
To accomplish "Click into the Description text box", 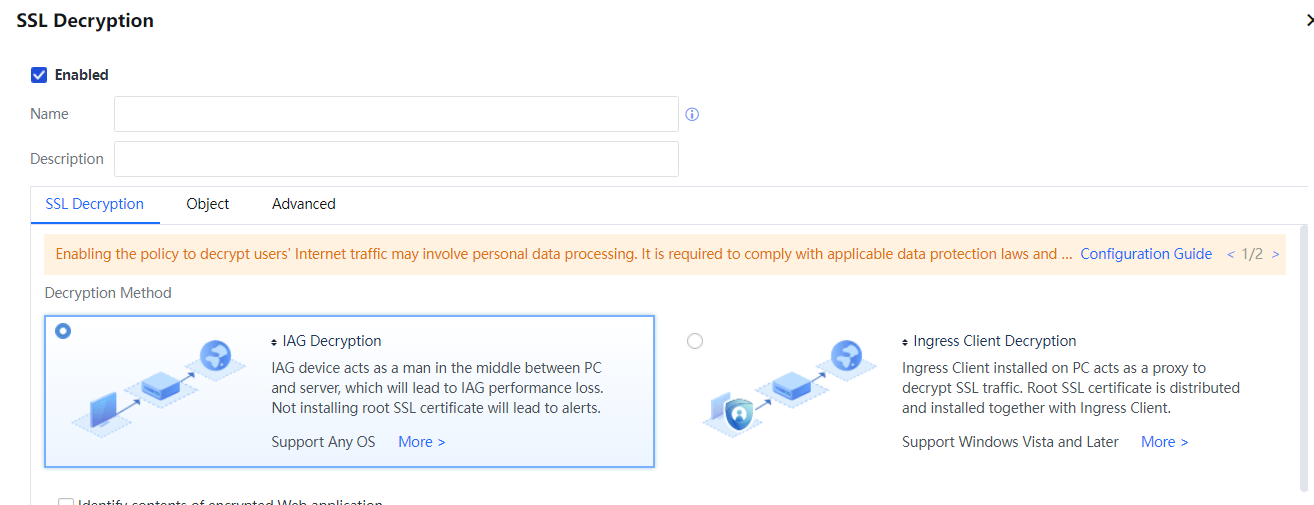I will pos(396,159).
